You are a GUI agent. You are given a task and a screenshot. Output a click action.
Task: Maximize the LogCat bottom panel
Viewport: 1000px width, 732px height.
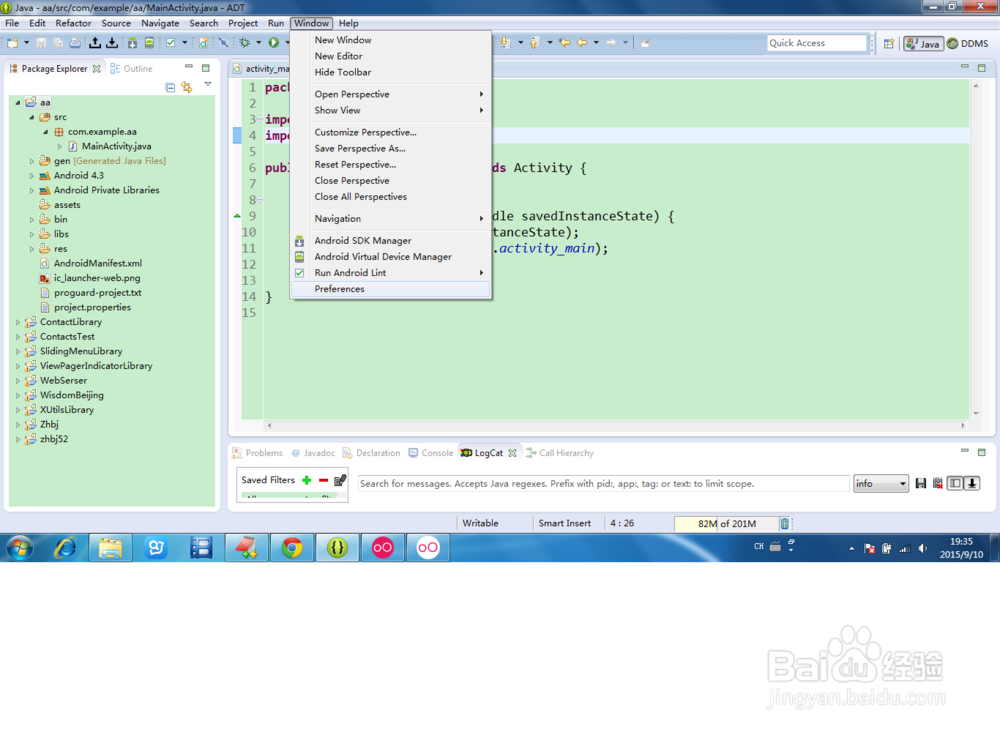click(x=982, y=452)
